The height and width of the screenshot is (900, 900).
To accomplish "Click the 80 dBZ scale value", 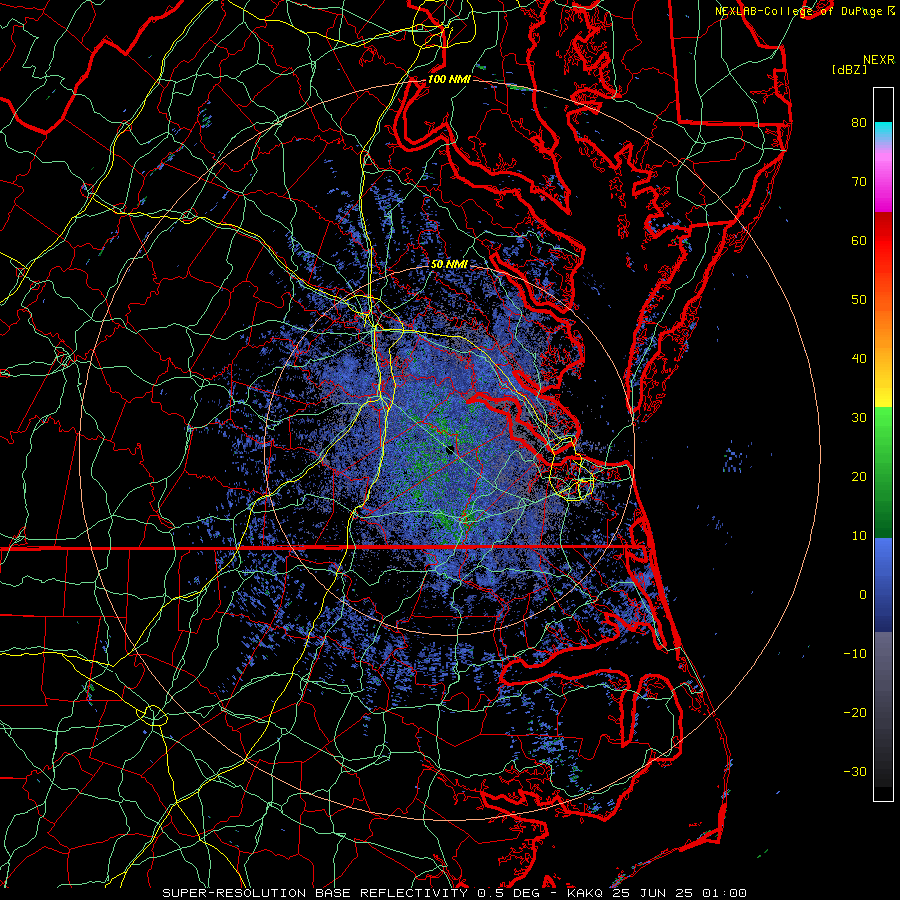I will tap(859, 122).
